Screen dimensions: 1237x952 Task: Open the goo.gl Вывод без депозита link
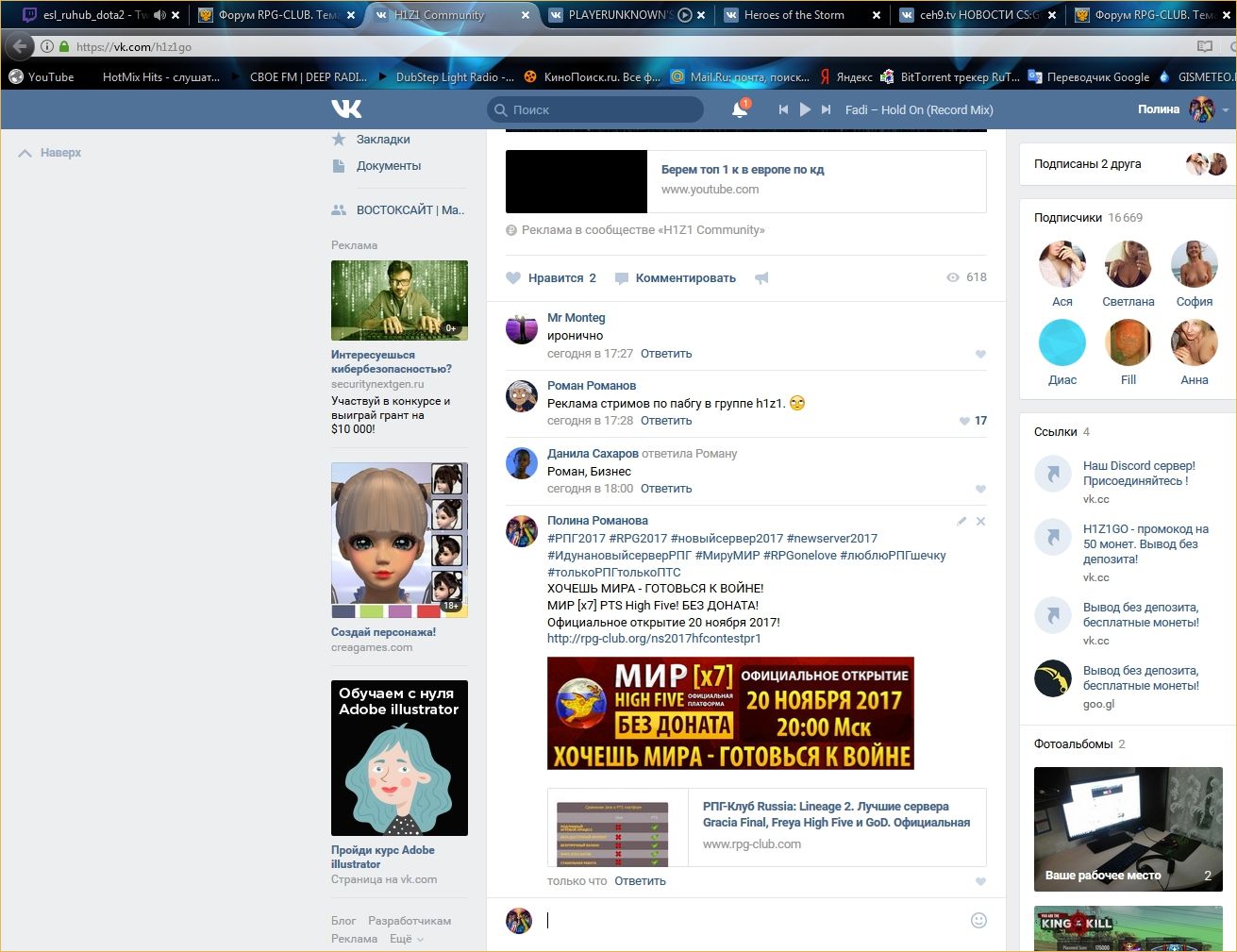(1141, 678)
